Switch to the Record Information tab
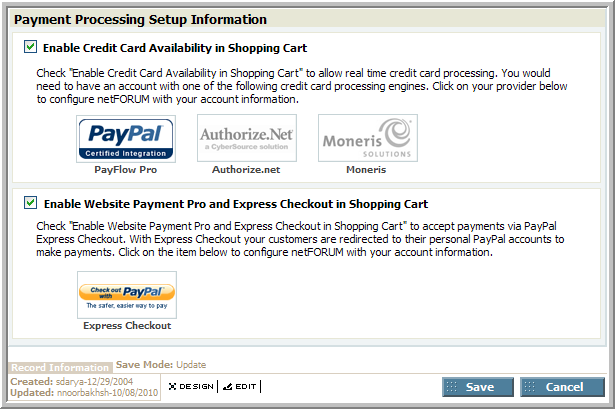The height and width of the screenshot is (409, 615). [60, 367]
